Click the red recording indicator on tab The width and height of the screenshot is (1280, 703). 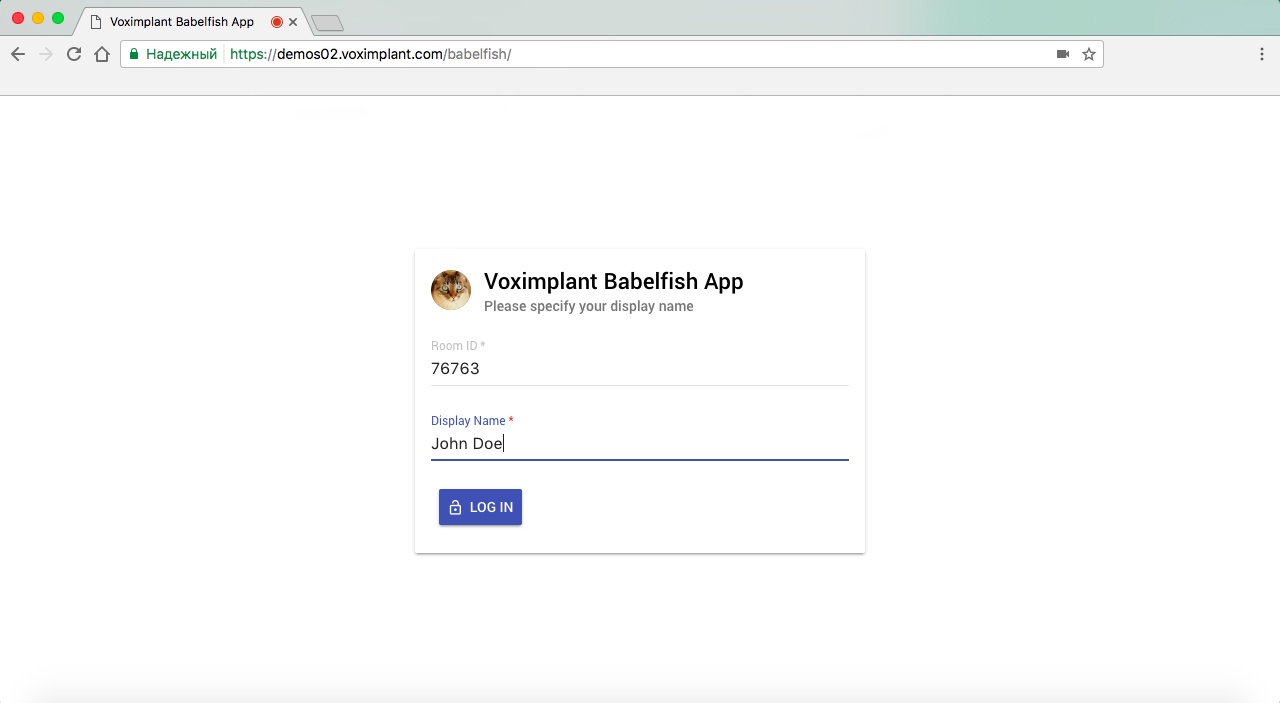tap(277, 21)
